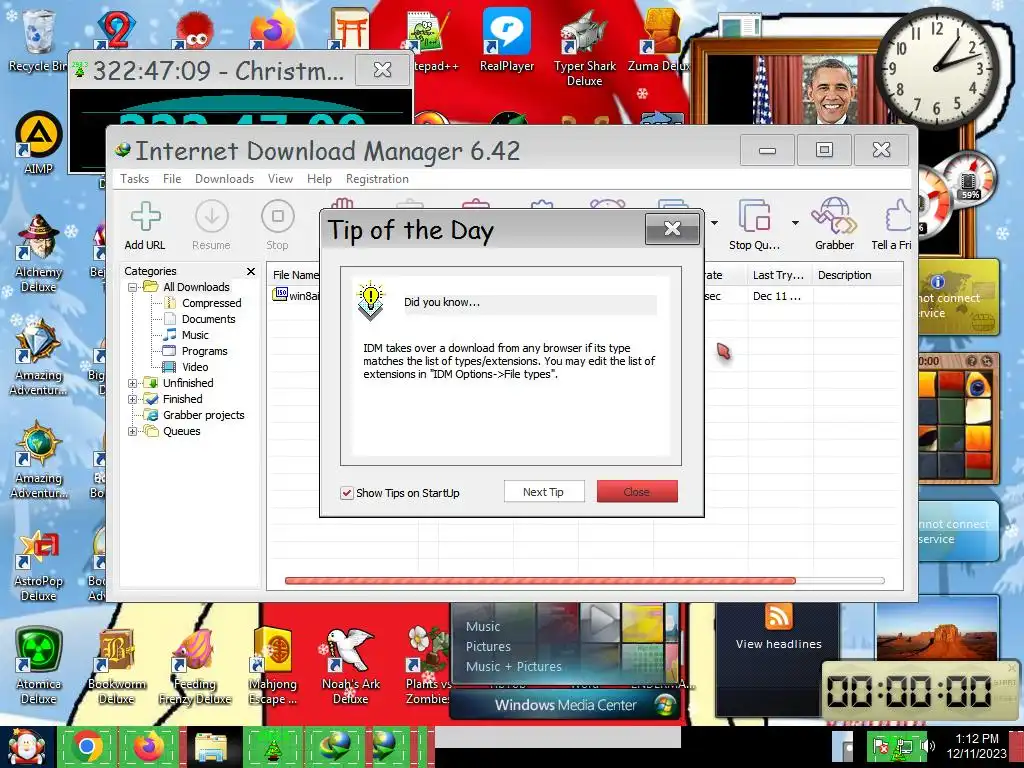Screen dimensions: 1024x768
Task: Click the File Name column header
Action: pyautogui.click(x=294, y=275)
